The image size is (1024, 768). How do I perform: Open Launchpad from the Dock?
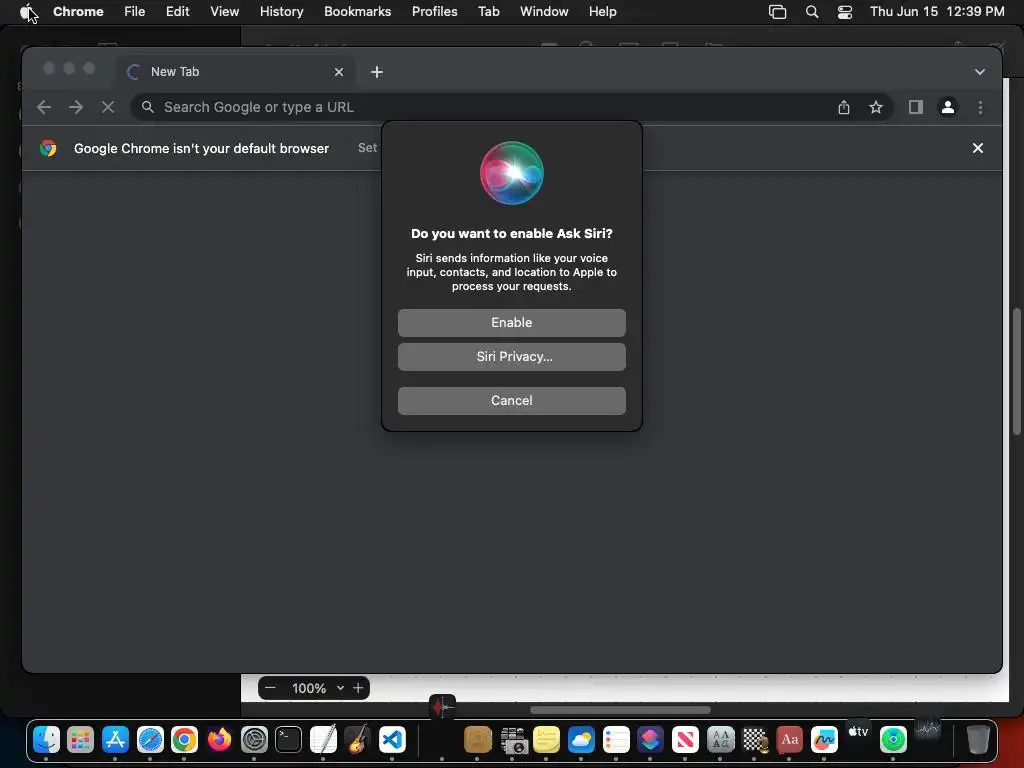(80, 740)
